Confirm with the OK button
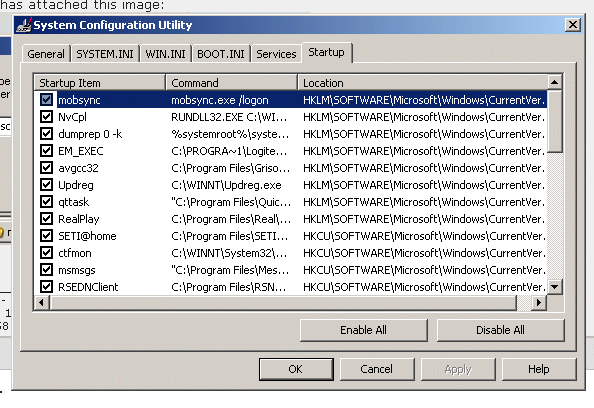Screen dimensions: 594x408 tap(296, 369)
